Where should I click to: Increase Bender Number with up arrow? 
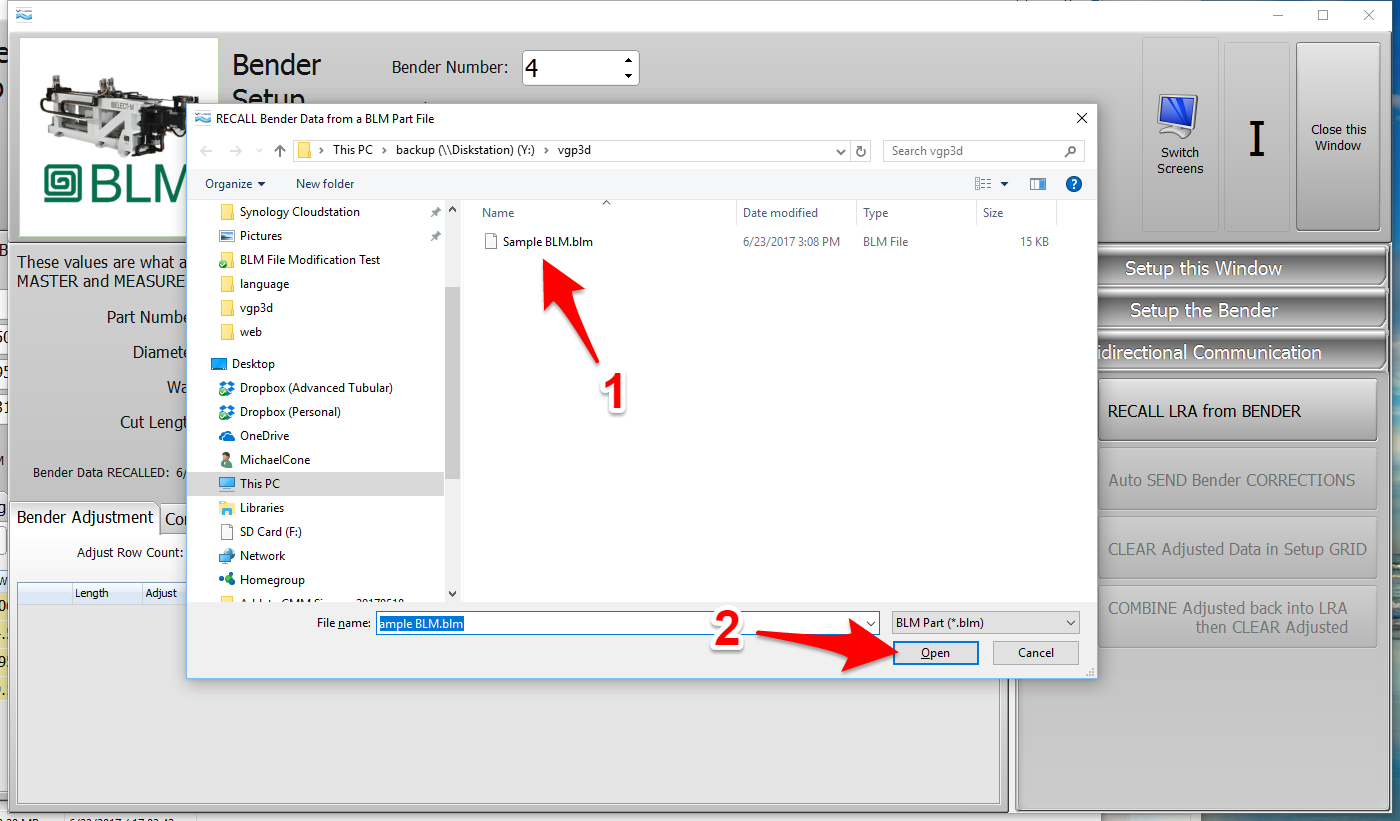click(628, 60)
